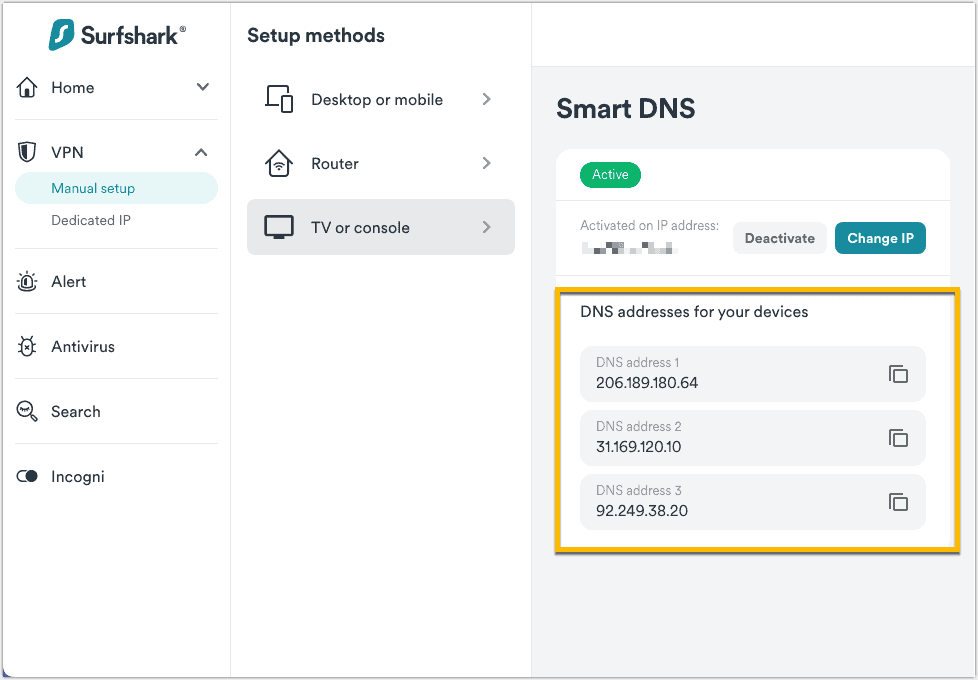Image resolution: width=978 pixels, height=680 pixels.
Task: Toggle the Incogni switch icon
Action: [x=27, y=477]
